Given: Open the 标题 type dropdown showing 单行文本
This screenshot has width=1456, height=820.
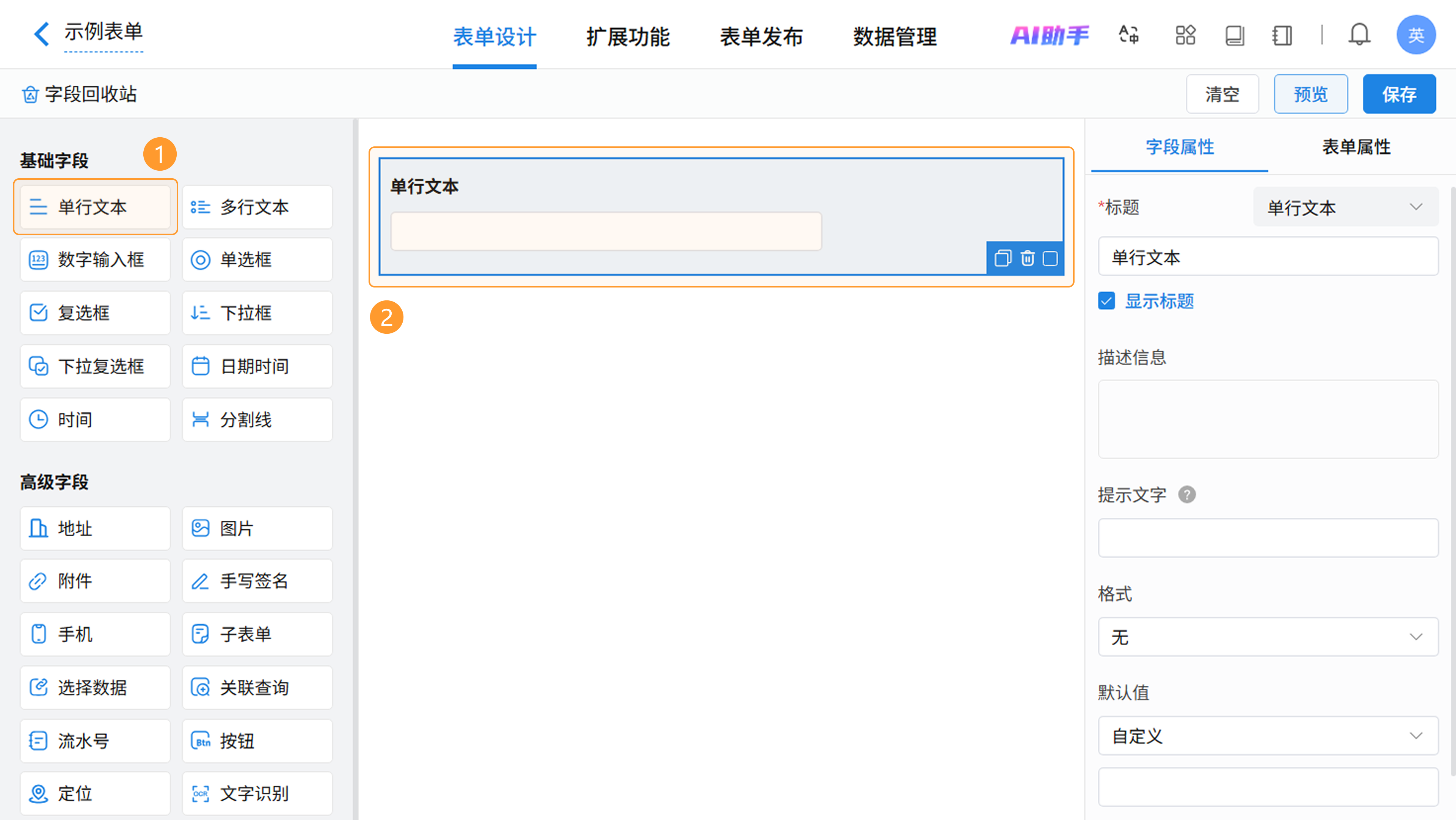Looking at the screenshot, I should [1345, 207].
